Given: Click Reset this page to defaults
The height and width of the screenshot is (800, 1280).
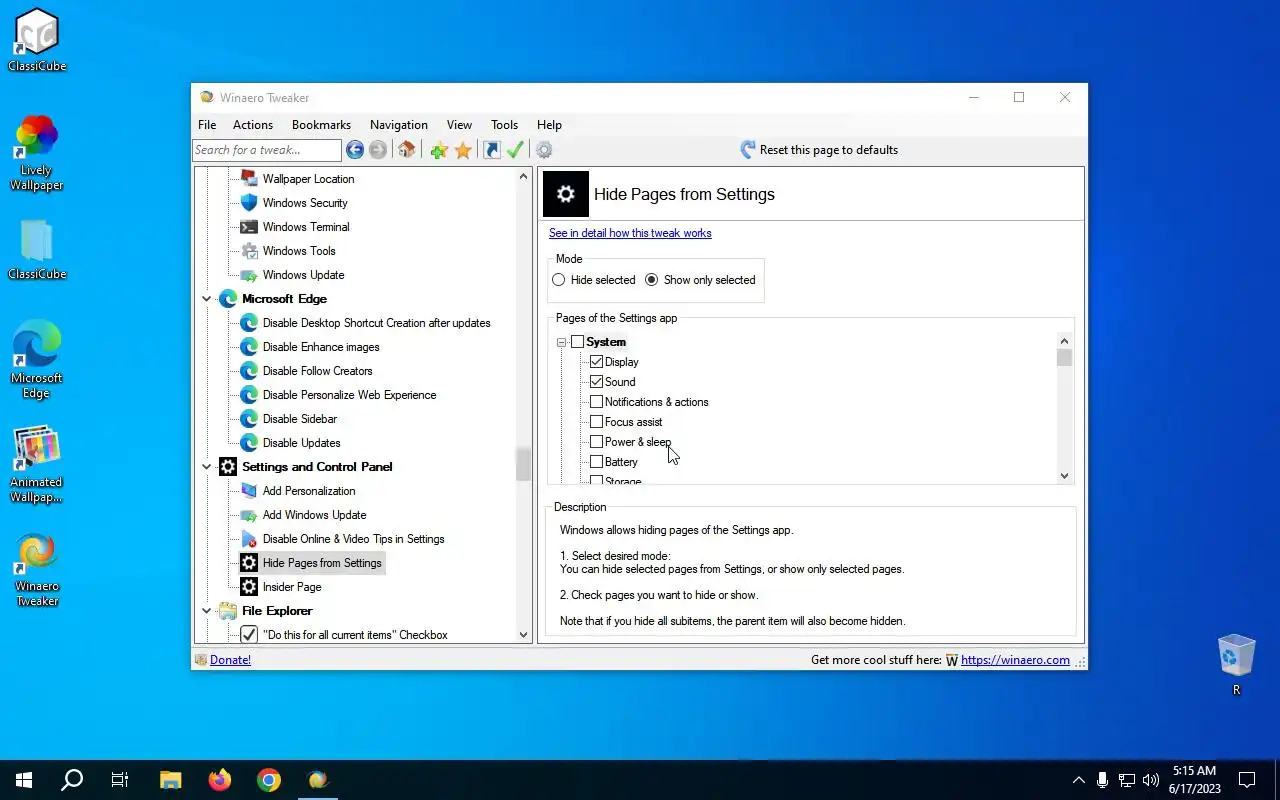Looking at the screenshot, I should point(819,150).
